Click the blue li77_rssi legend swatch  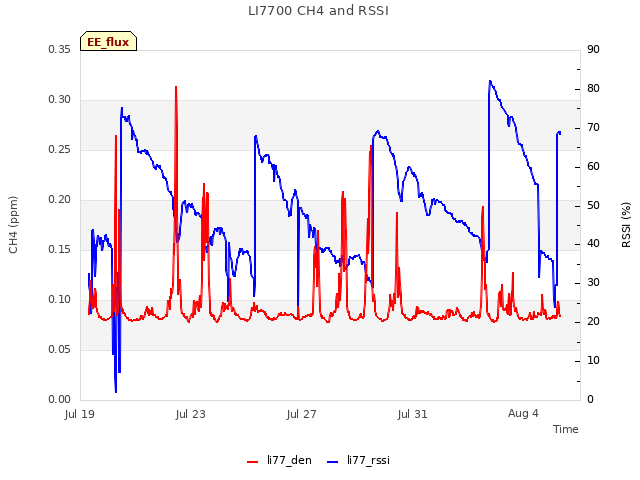coord(333,462)
